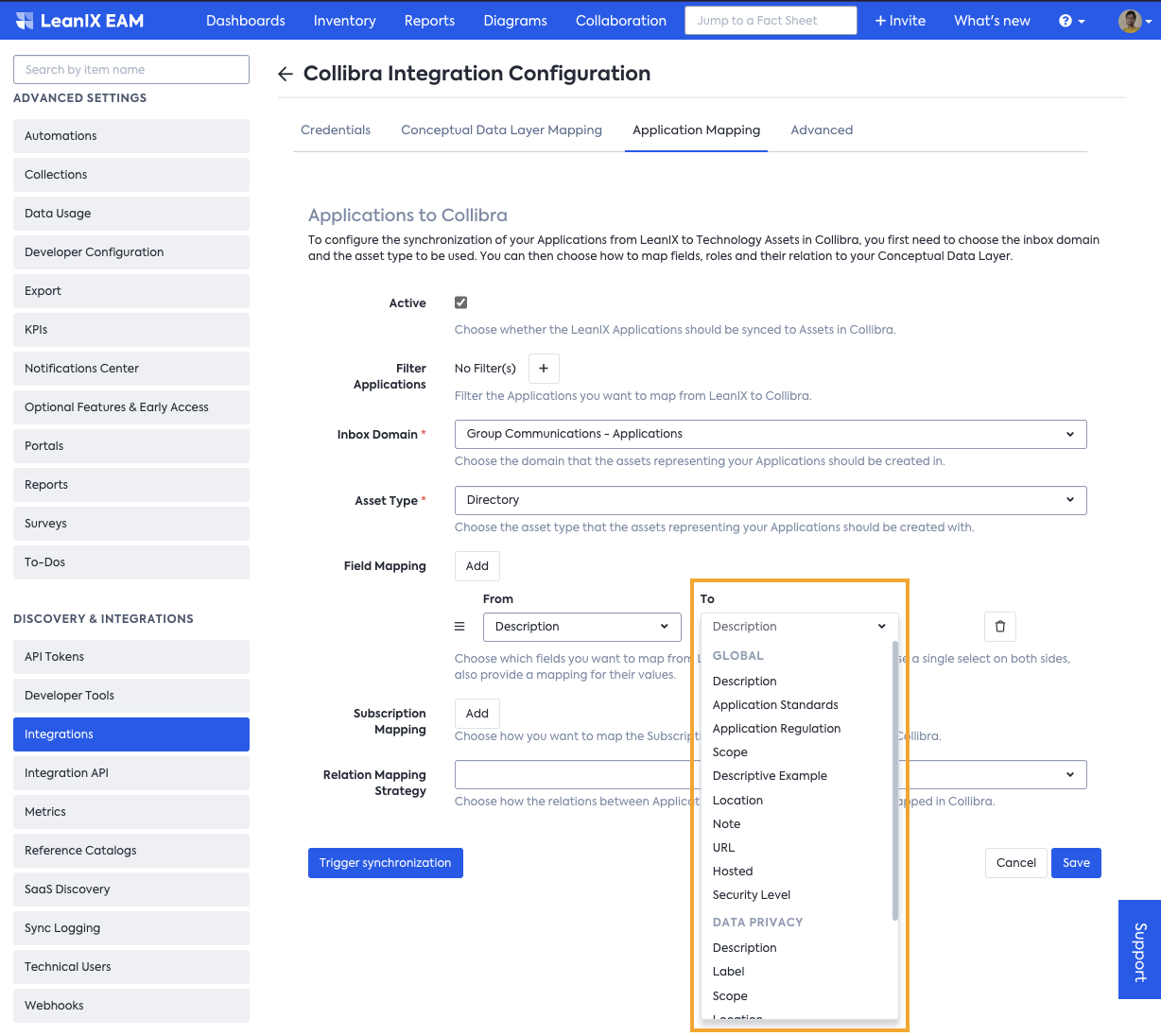Screen dimensions: 1161x1036
Task: Open Collaboration in the top navigation
Action: click(x=621, y=21)
